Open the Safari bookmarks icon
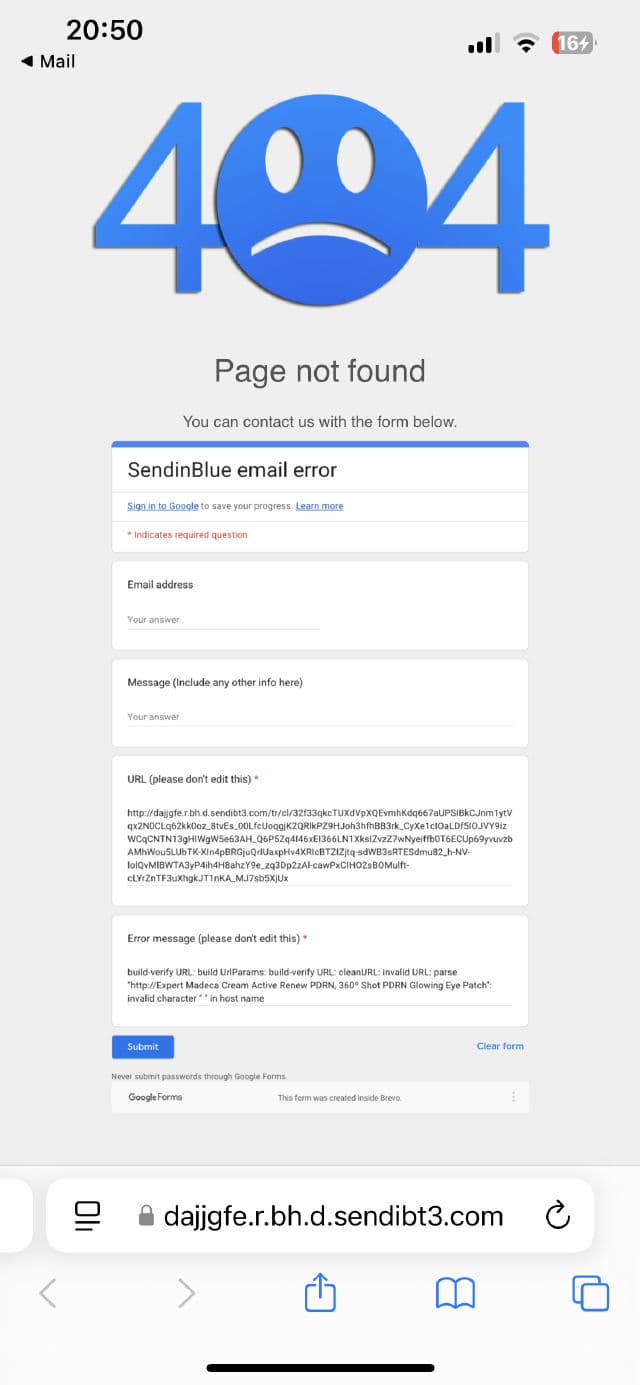Image resolution: width=640 pixels, height=1385 pixels. pos(455,1294)
